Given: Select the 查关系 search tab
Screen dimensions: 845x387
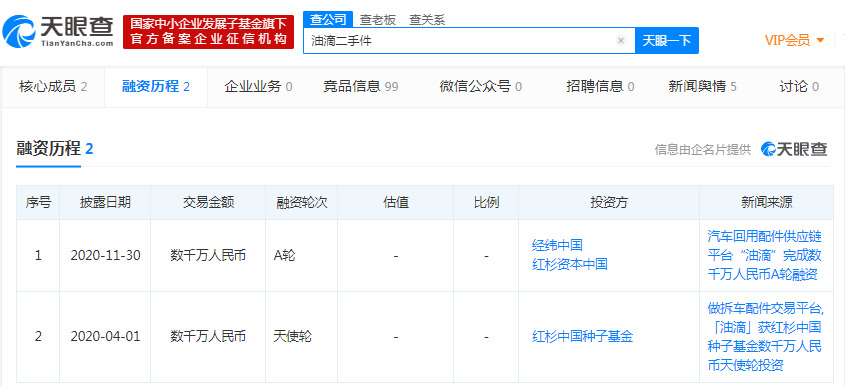Looking at the screenshot, I should (x=427, y=20).
